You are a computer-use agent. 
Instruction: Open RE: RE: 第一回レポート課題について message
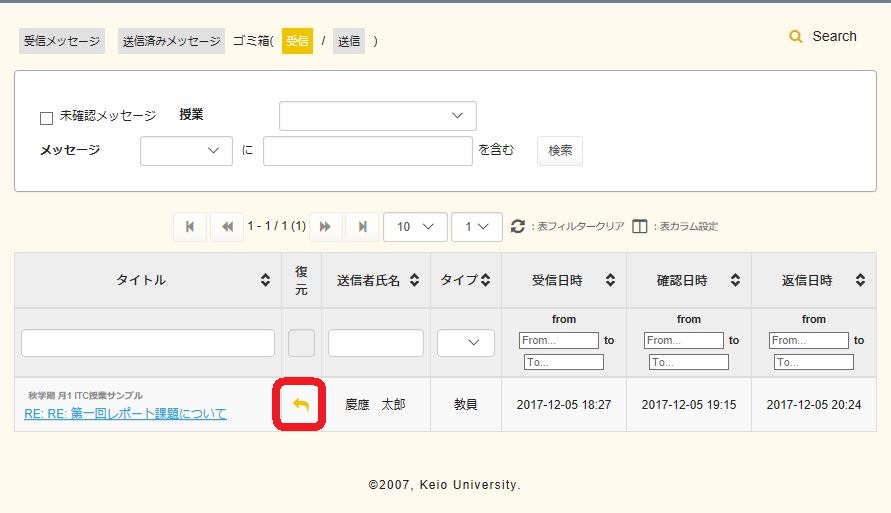point(125,413)
